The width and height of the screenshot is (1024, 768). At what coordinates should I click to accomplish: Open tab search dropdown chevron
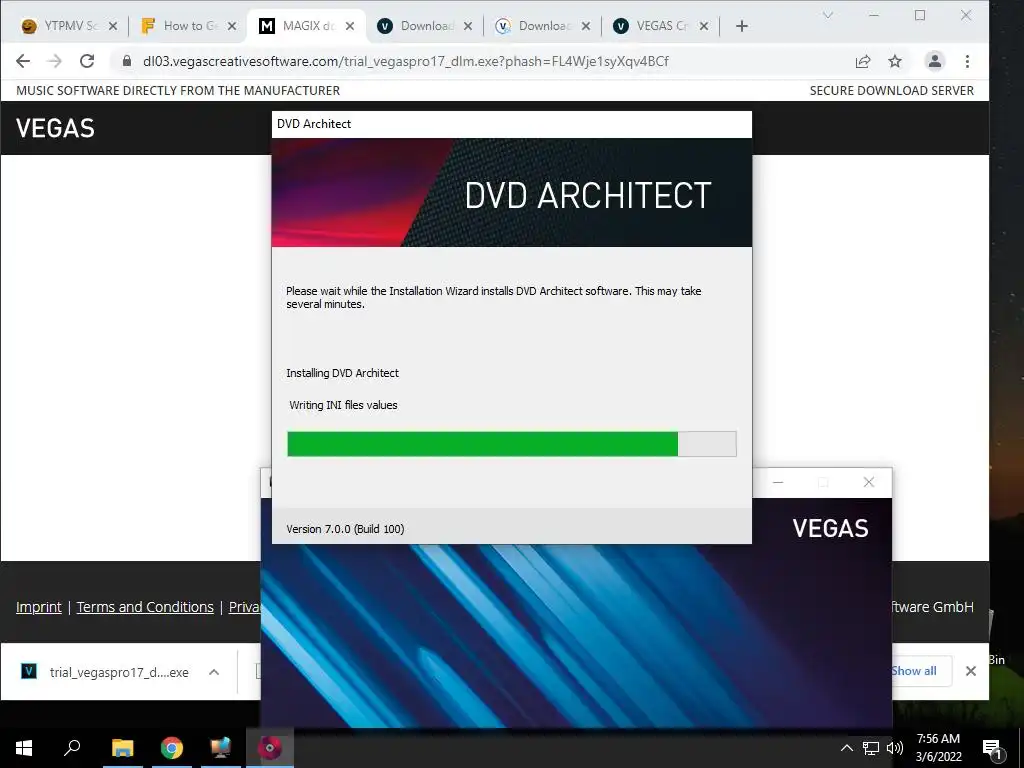(827, 15)
